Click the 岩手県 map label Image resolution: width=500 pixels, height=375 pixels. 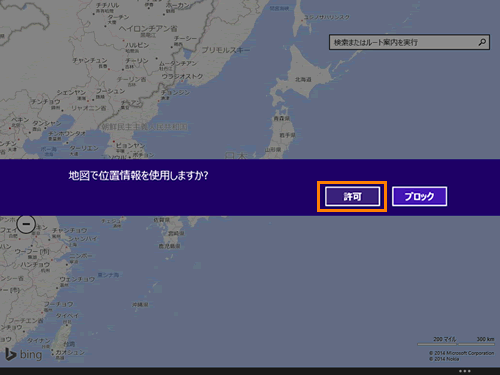point(287,135)
